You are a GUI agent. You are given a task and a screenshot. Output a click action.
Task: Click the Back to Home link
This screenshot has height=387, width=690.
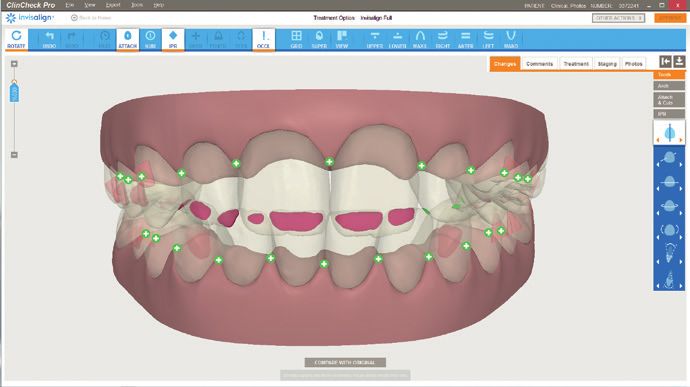click(91, 18)
